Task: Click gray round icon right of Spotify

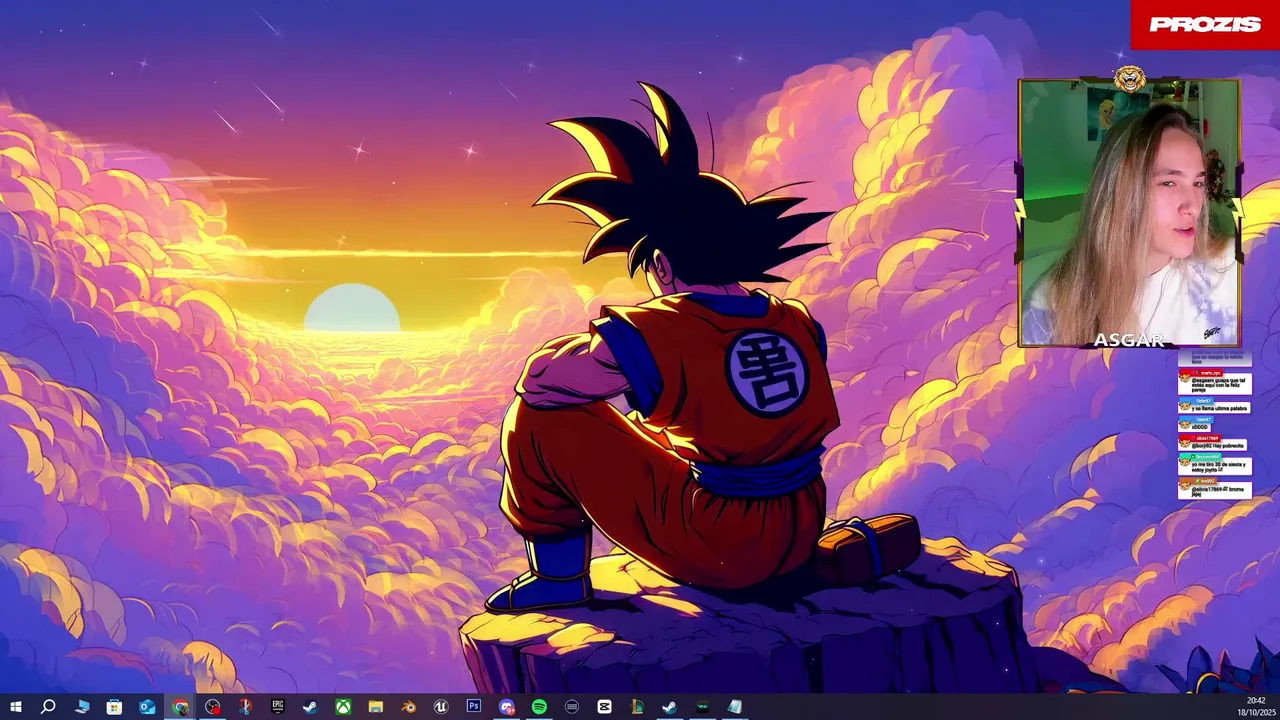Action: [572, 707]
